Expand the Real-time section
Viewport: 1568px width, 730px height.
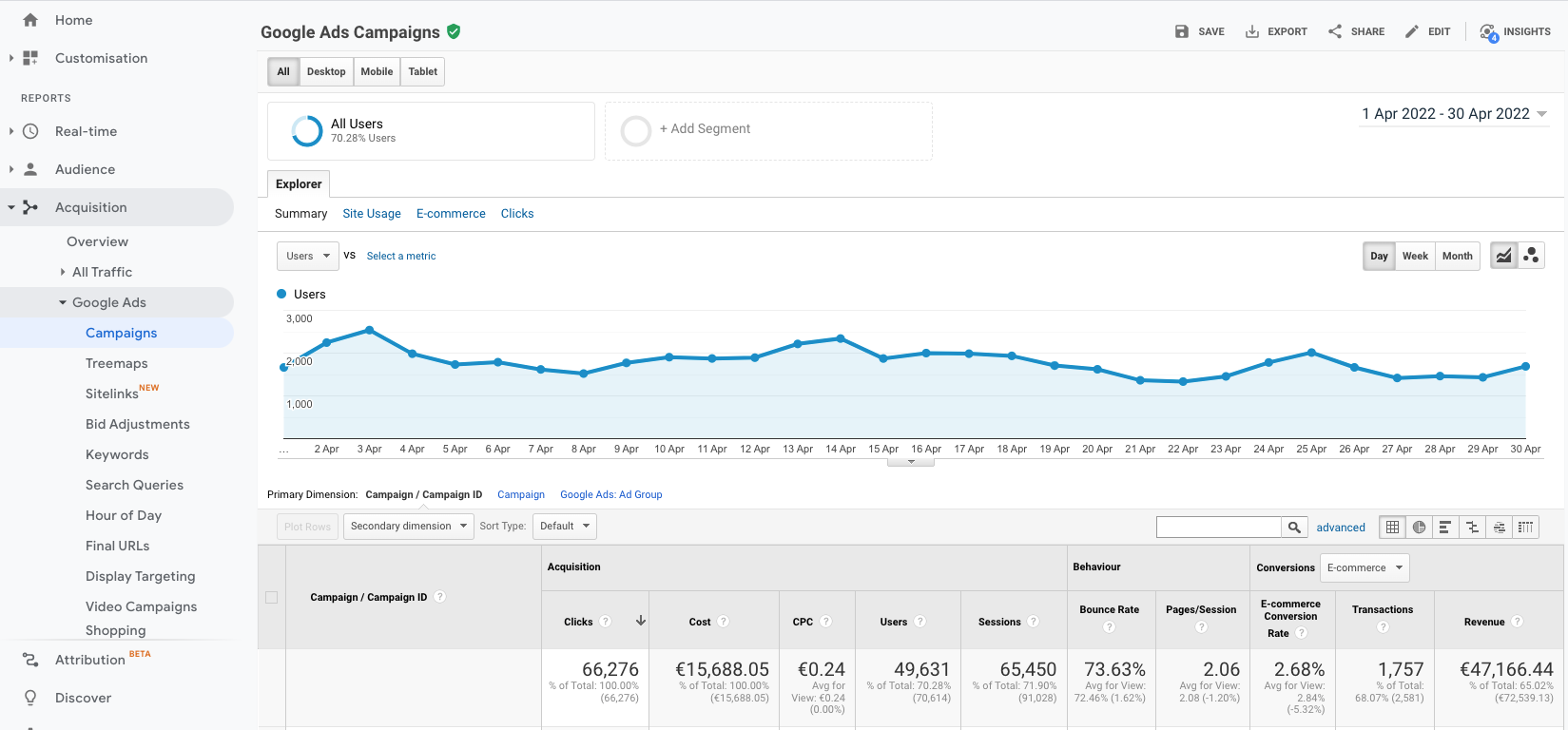coord(11,131)
